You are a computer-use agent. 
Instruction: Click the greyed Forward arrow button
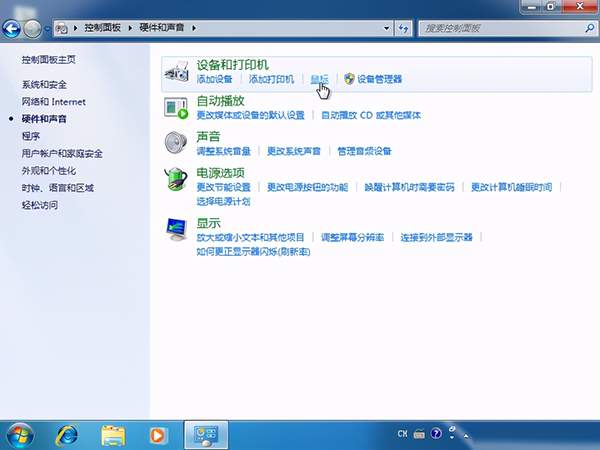tap(32, 29)
